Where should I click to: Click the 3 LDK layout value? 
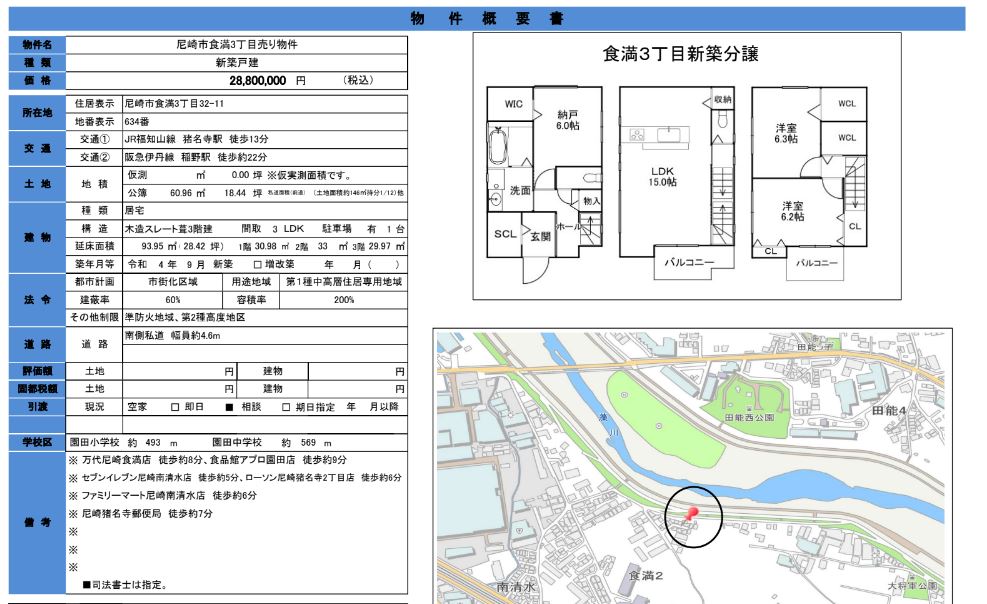pyautogui.click(x=288, y=228)
